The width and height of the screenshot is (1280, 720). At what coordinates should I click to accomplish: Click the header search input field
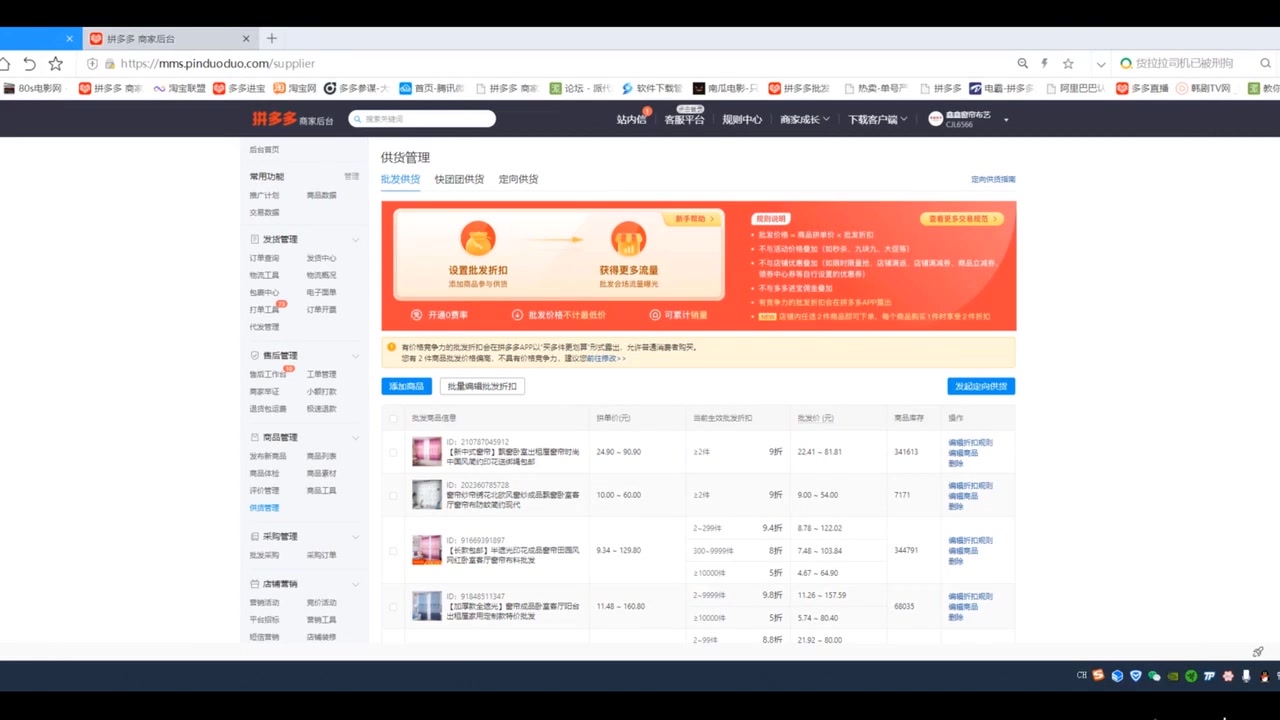pos(422,119)
